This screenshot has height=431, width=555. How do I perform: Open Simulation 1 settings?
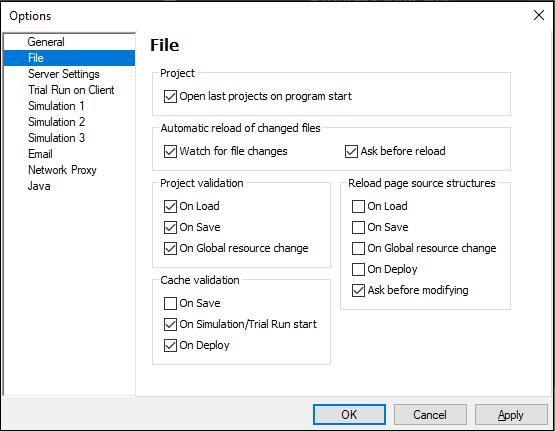tap(56, 106)
